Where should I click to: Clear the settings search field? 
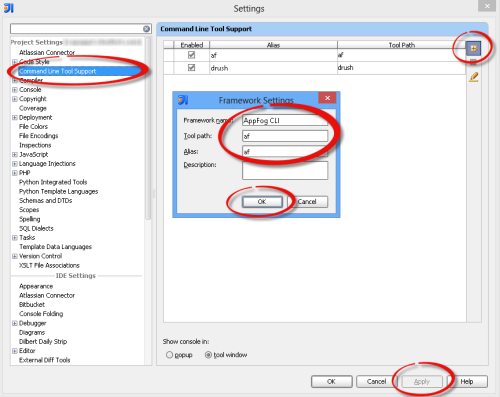click(x=146, y=29)
